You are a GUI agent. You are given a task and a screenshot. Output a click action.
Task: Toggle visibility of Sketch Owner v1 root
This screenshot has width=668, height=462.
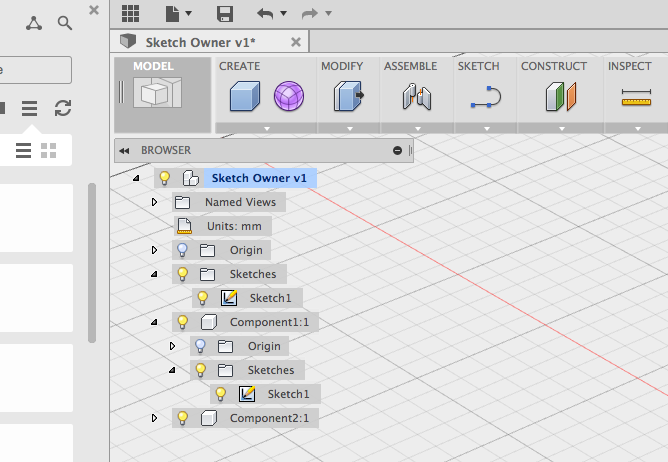point(164,178)
